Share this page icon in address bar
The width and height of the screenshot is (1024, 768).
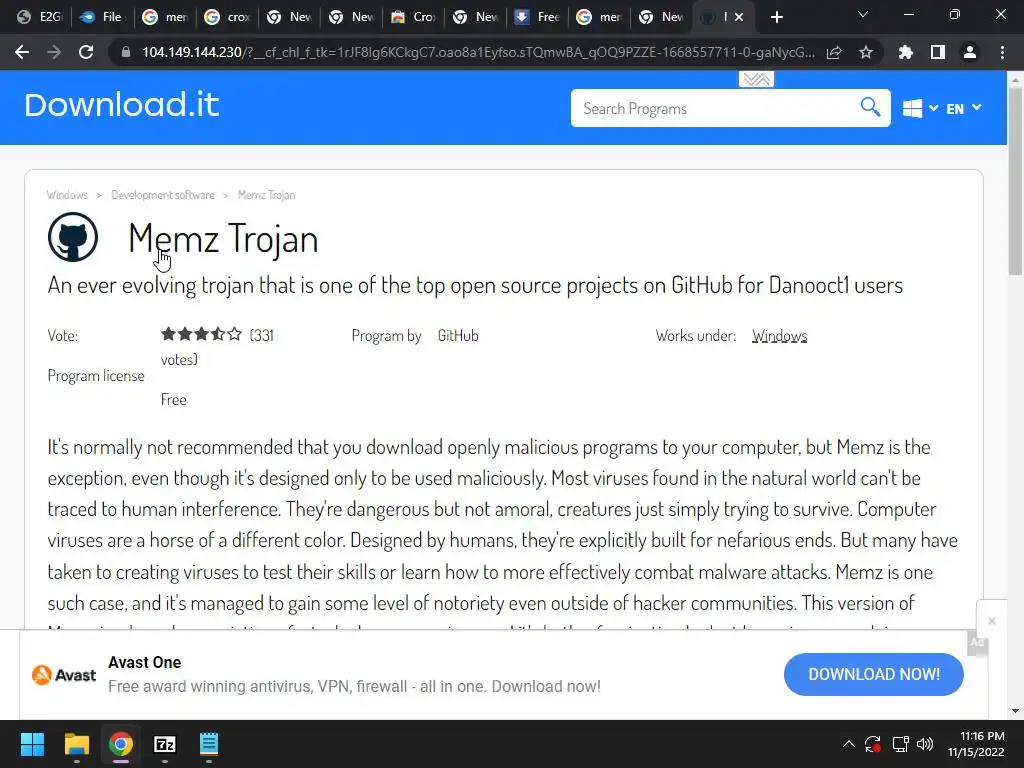834,52
